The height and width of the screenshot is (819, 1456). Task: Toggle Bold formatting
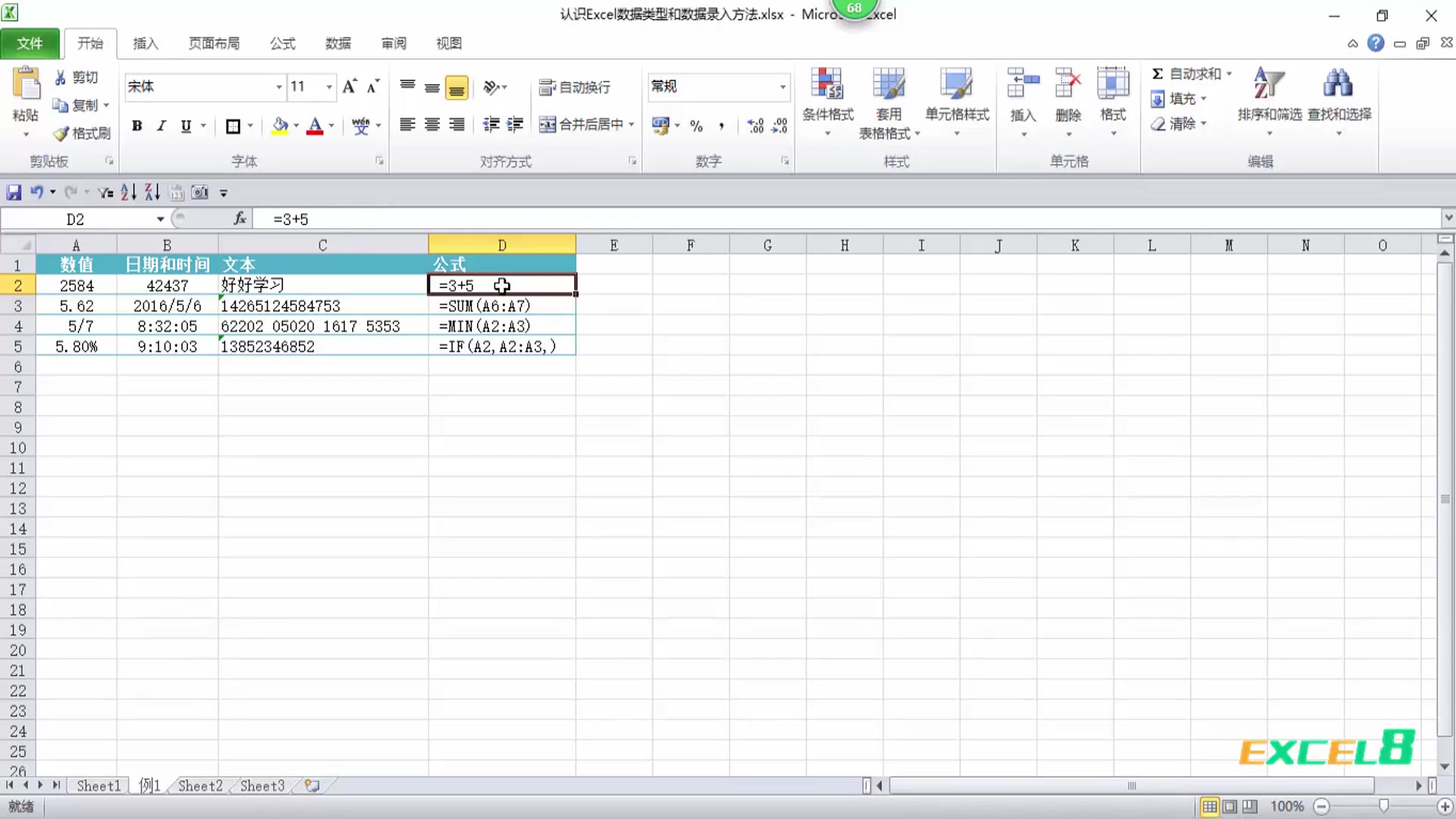click(x=136, y=126)
